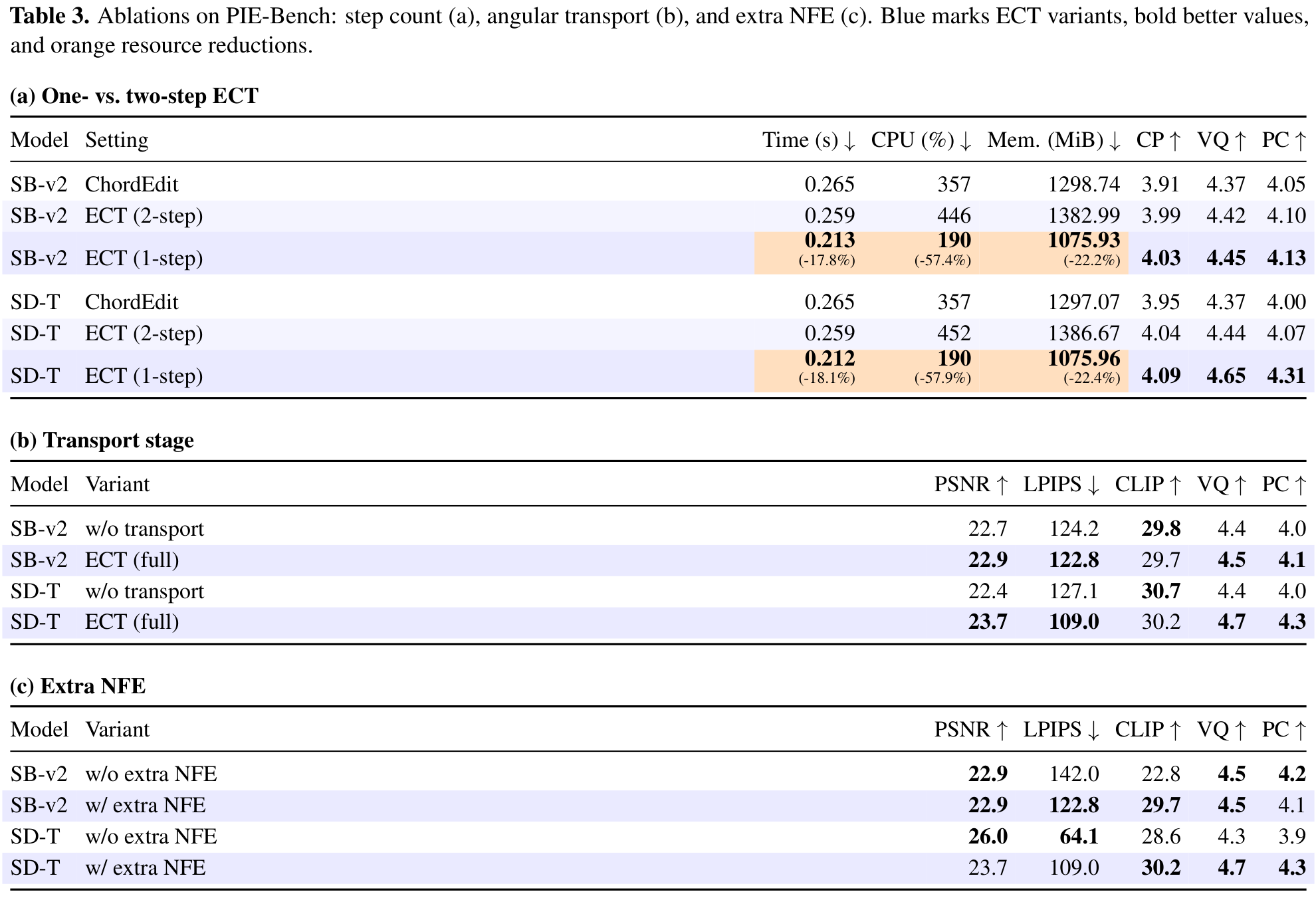
Task: Select the CLIP value 22.8
Action: 1161,774
